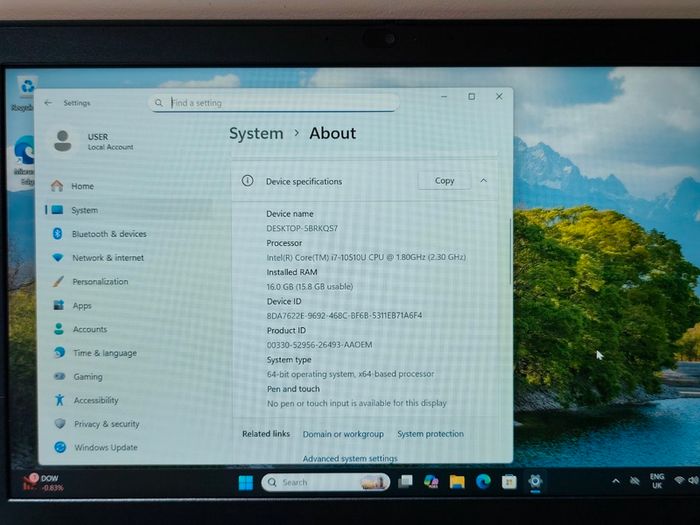700x525 pixels.
Task: Open Task View from the taskbar
Action: (405, 482)
